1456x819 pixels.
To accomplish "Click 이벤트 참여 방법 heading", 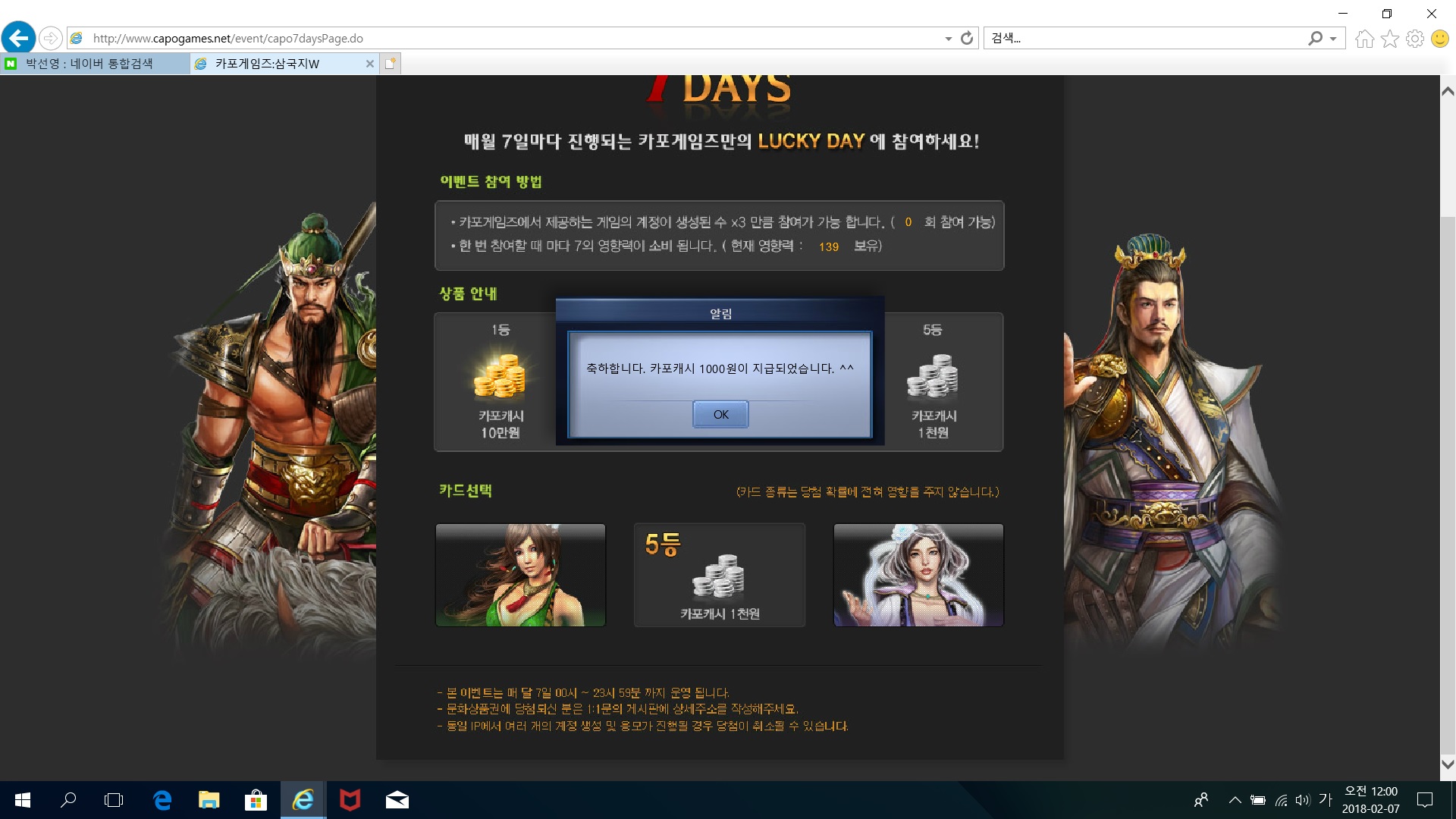I will coord(491,181).
